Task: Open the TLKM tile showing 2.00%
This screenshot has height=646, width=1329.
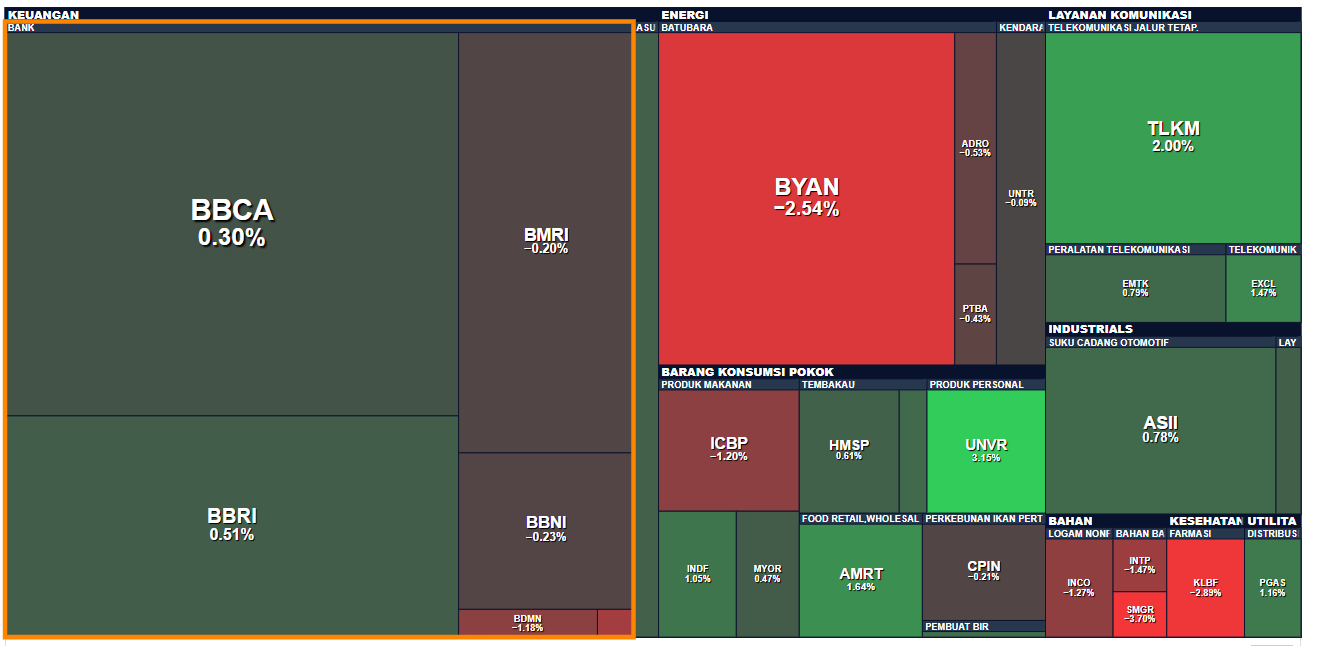Action: click(1172, 136)
